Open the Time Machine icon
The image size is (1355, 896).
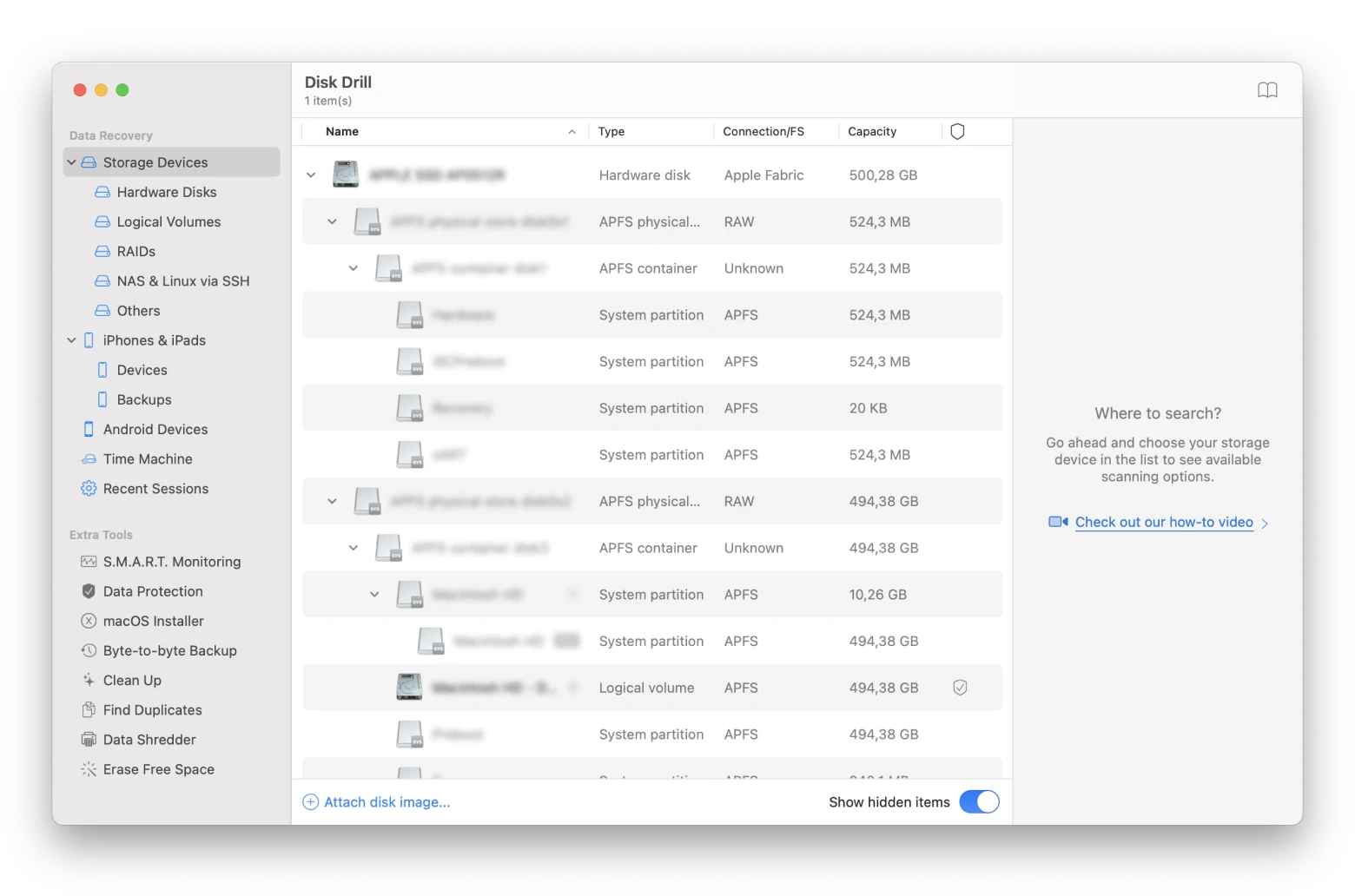(89, 459)
